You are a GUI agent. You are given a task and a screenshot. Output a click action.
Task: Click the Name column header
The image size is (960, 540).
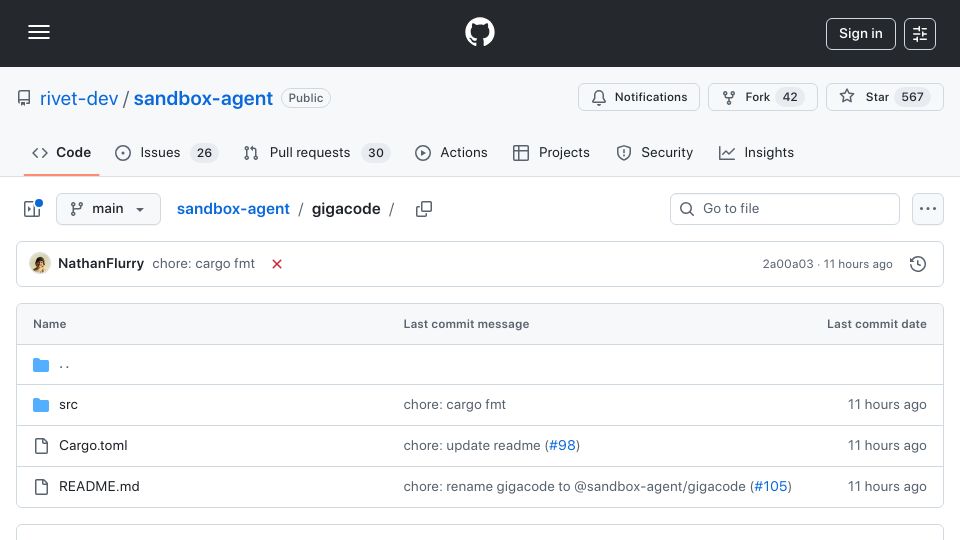coord(50,324)
